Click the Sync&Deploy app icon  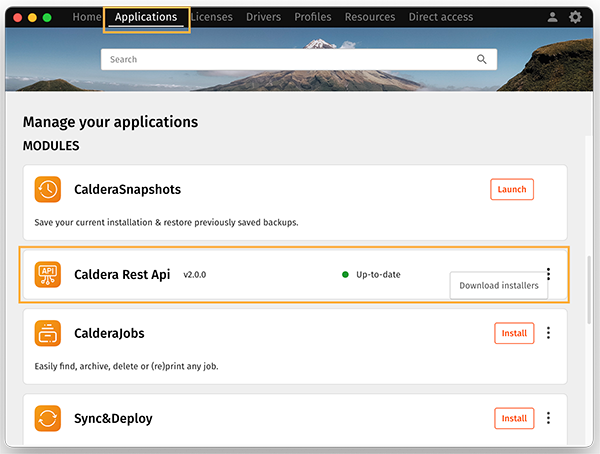coord(48,418)
